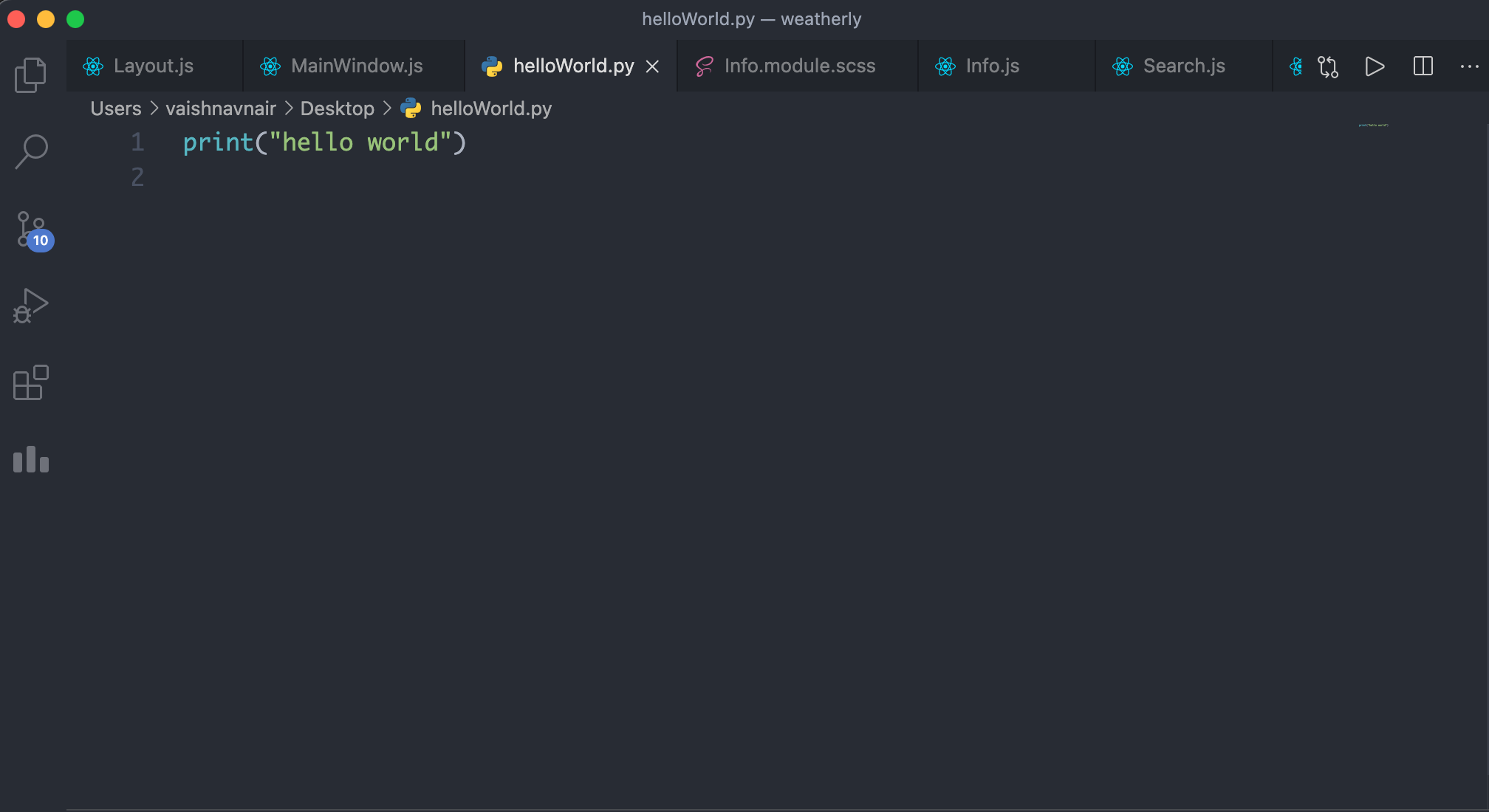Open the Extensions marketplace panel

[x=30, y=382]
